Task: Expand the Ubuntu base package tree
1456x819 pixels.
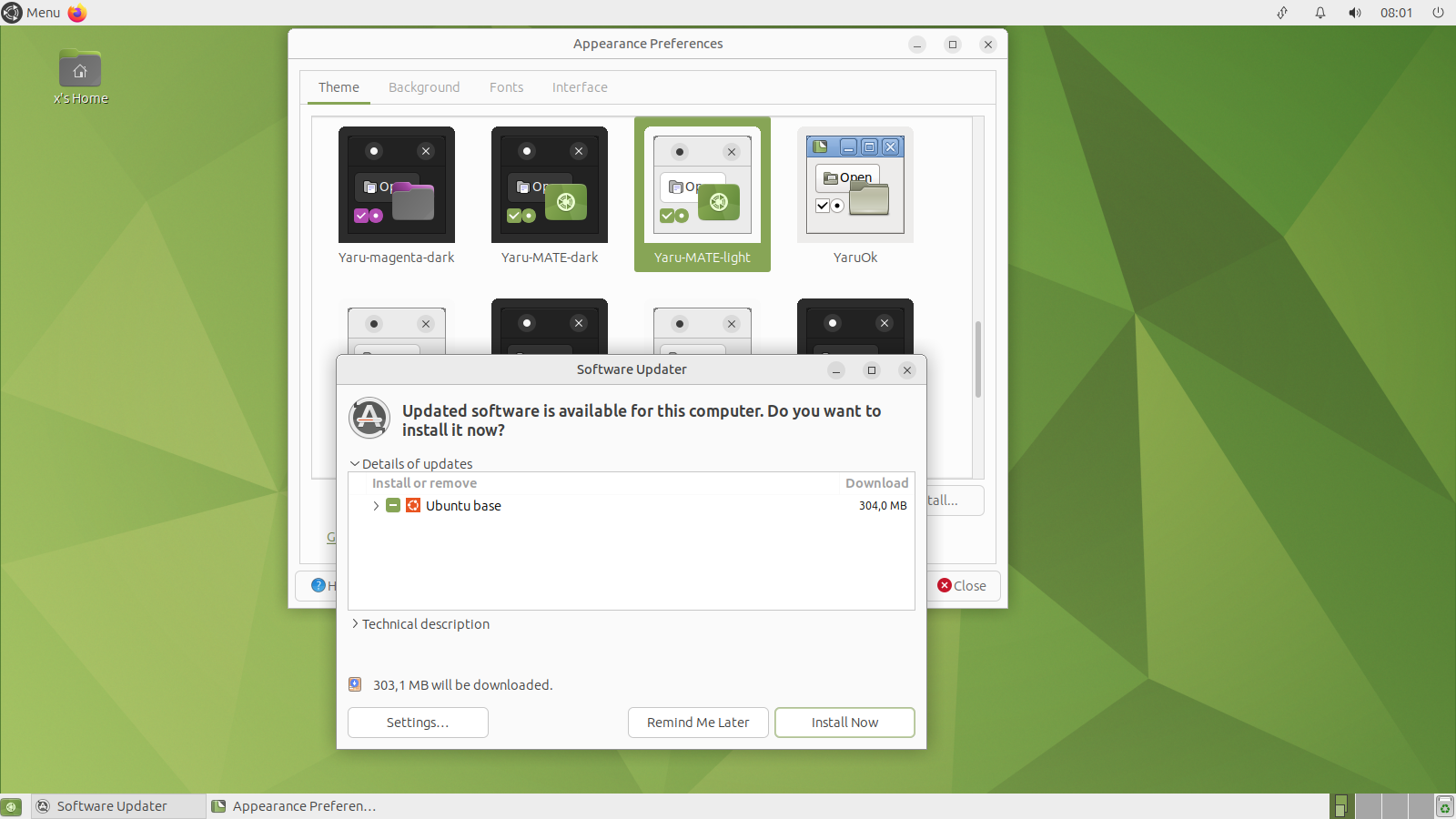Action: pyautogui.click(x=376, y=506)
